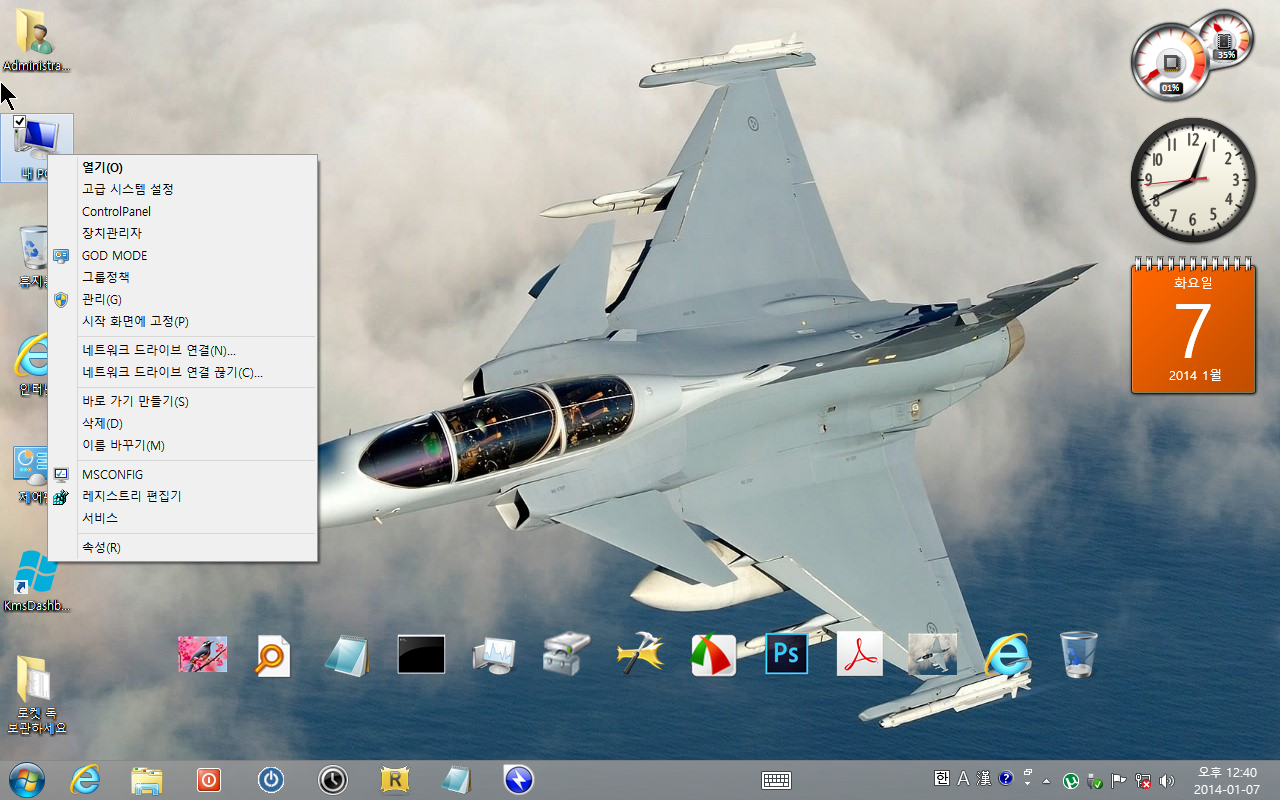
Task: Open the on-screen keyboard from taskbar
Action: click(777, 780)
